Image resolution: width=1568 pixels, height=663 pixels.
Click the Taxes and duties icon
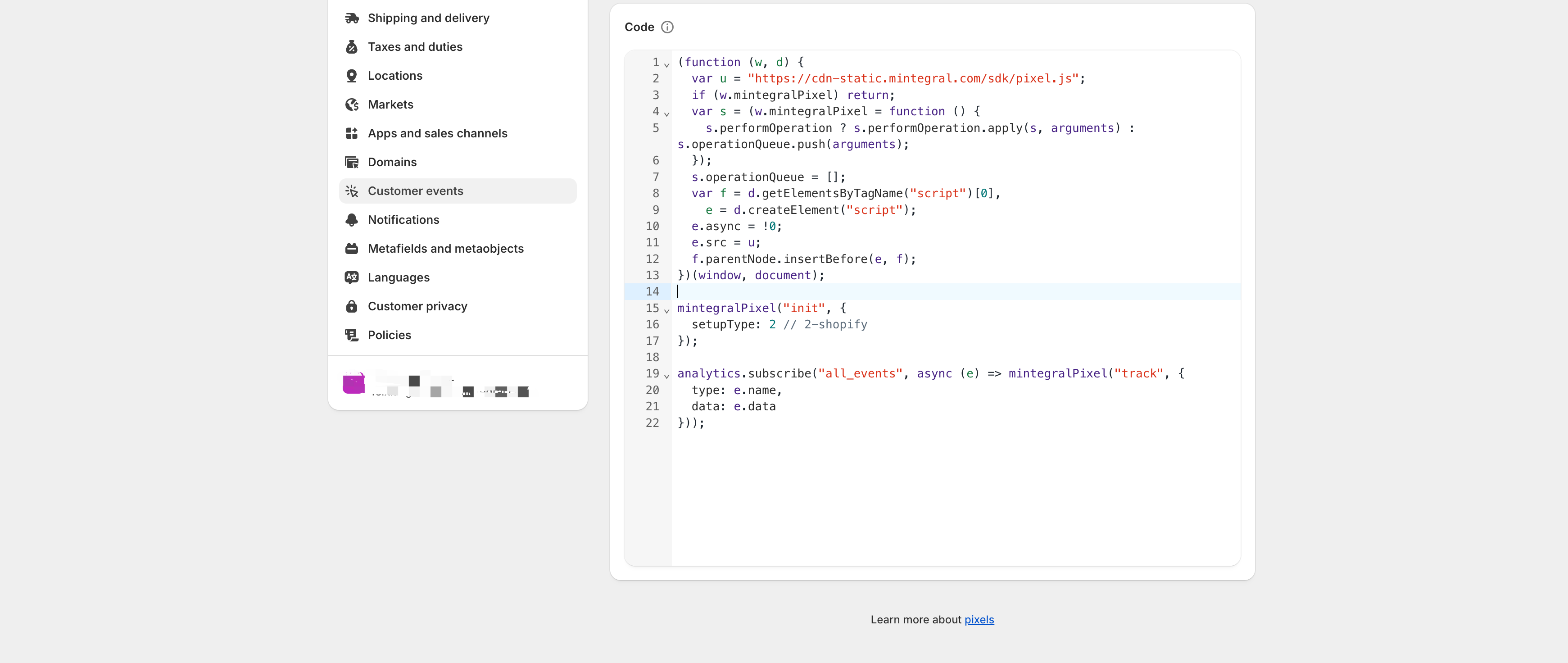pos(353,46)
